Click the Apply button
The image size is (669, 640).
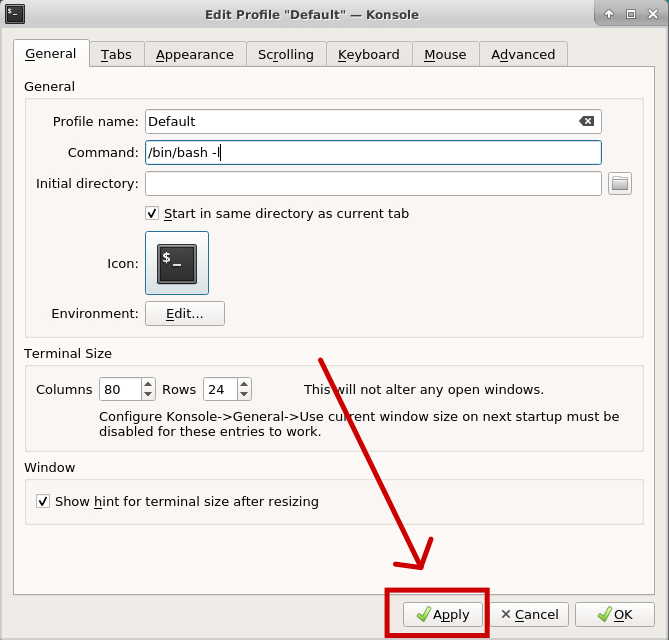[443, 614]
